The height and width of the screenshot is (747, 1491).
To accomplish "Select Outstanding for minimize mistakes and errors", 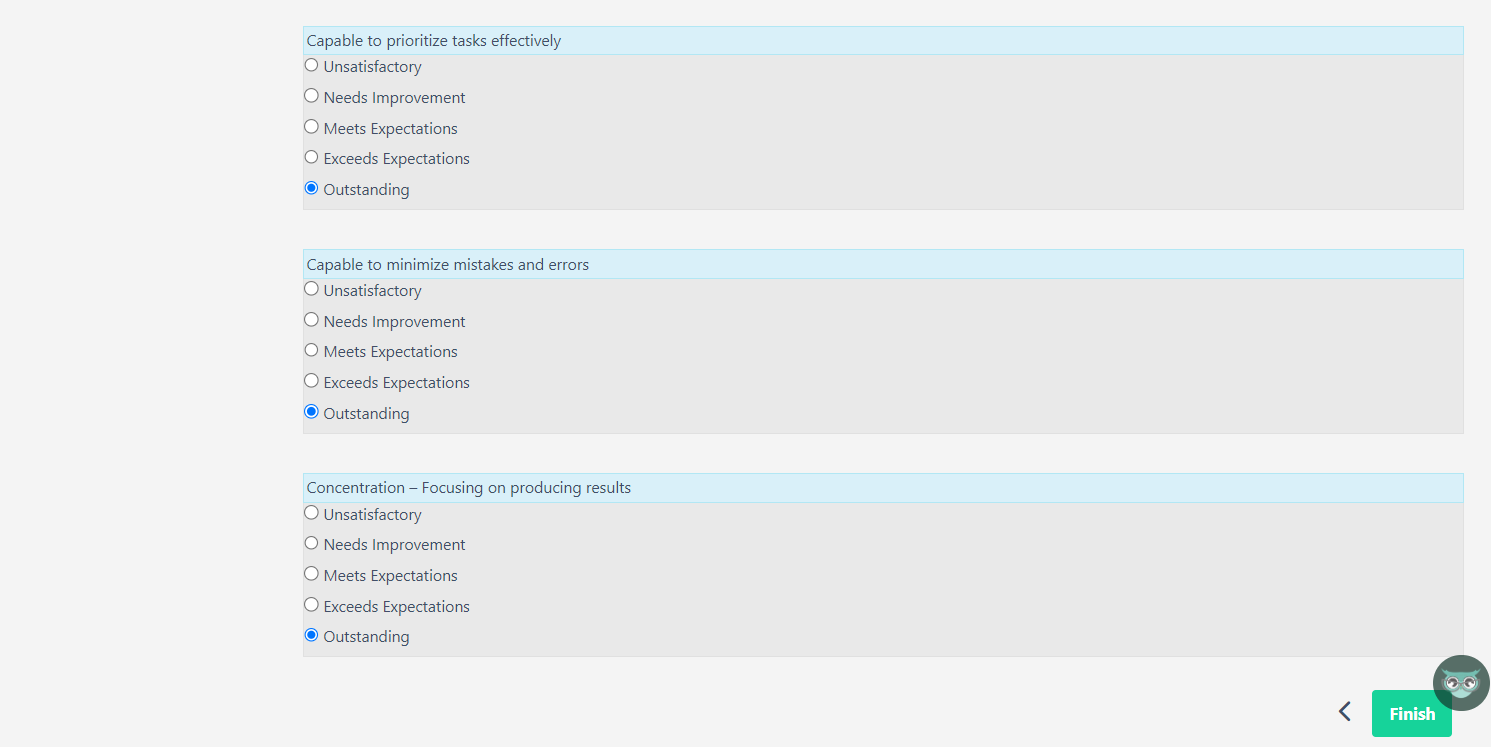I will pyautogui.click(x=312, y=412).
